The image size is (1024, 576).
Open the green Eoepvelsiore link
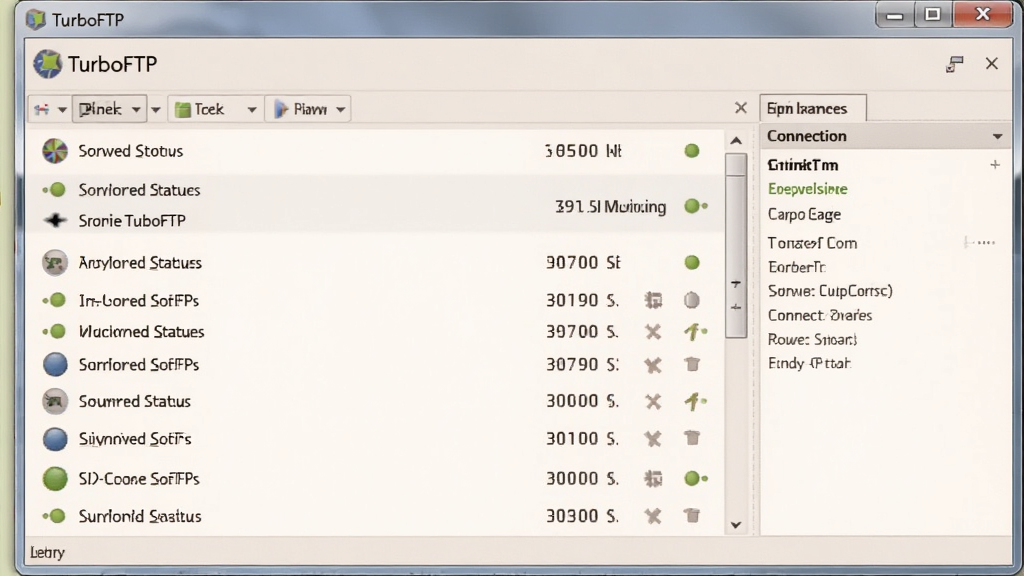(x=808, y=189)
